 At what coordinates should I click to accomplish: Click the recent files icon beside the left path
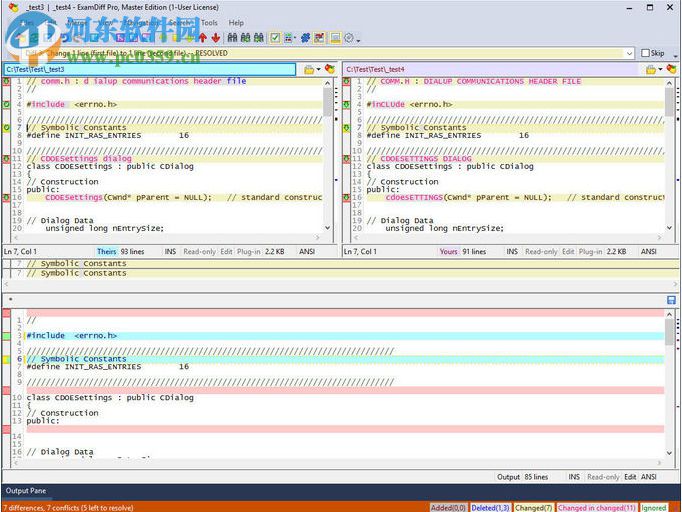click(329, 70)
